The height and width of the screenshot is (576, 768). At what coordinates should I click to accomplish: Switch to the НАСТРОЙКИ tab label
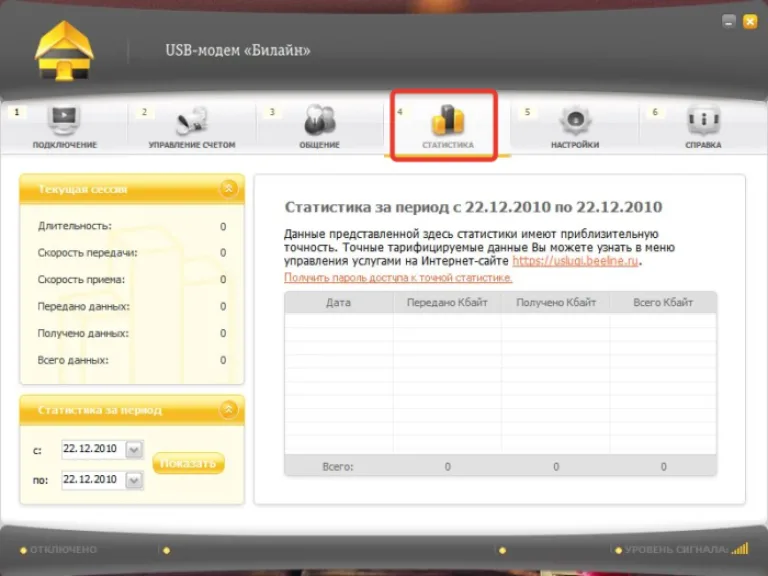click(575, 145)
